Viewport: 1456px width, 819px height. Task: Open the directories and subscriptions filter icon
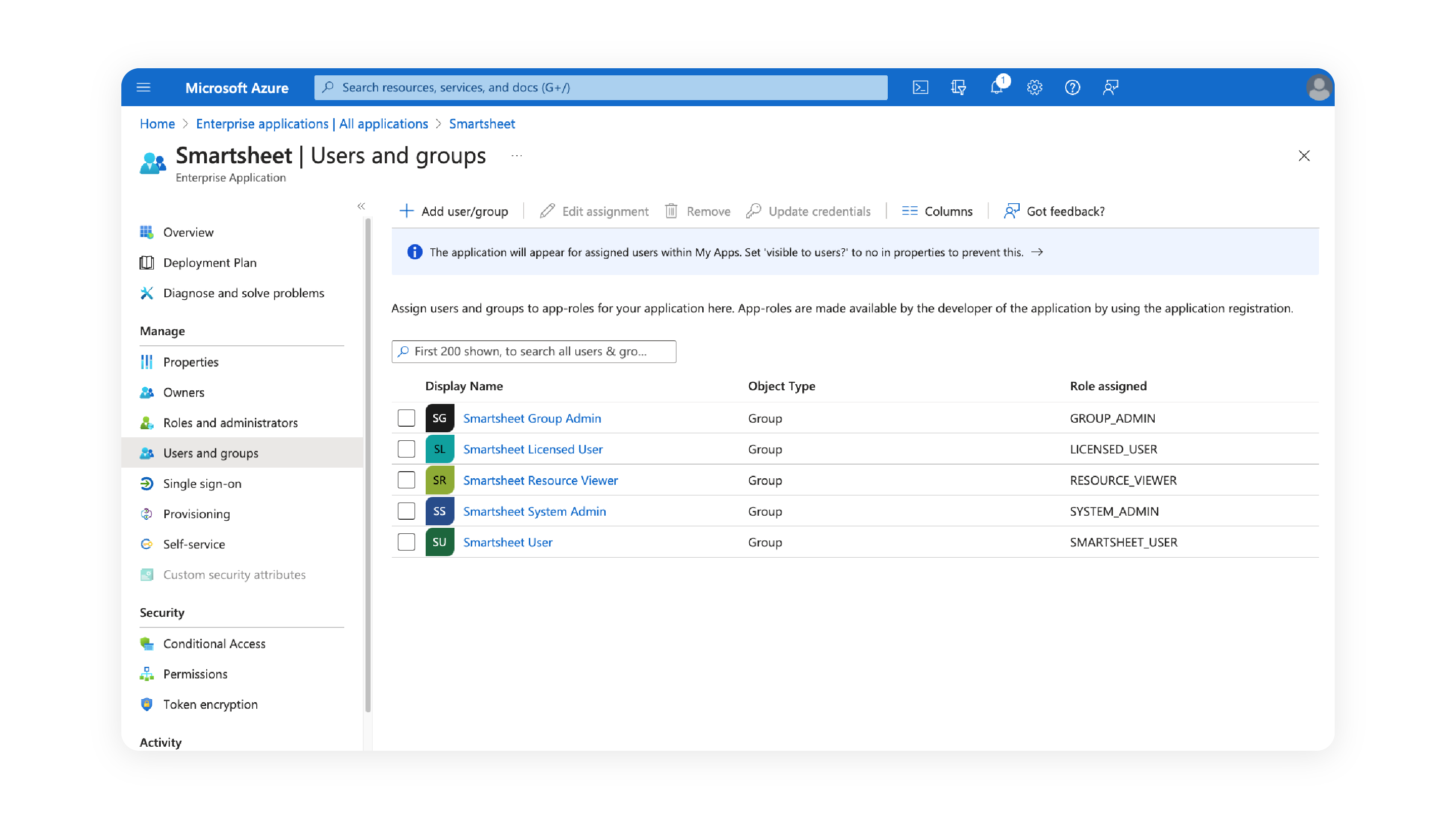[x=958, y=87]
